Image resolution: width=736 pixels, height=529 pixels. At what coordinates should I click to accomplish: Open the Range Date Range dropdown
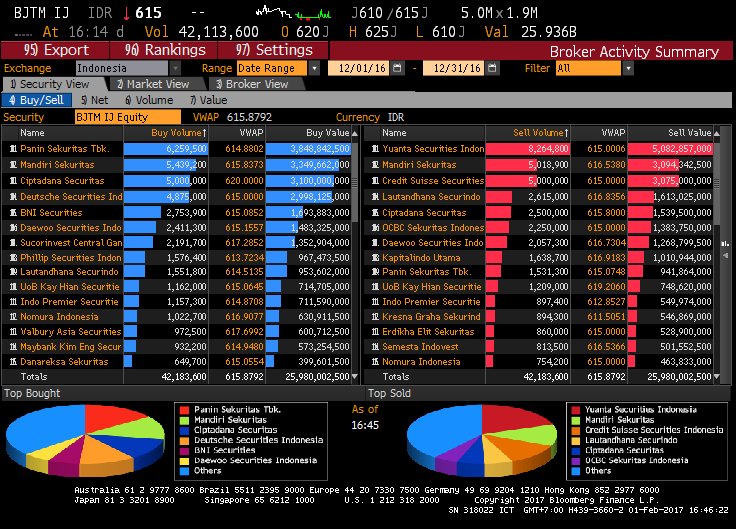(x=315, y=68)
